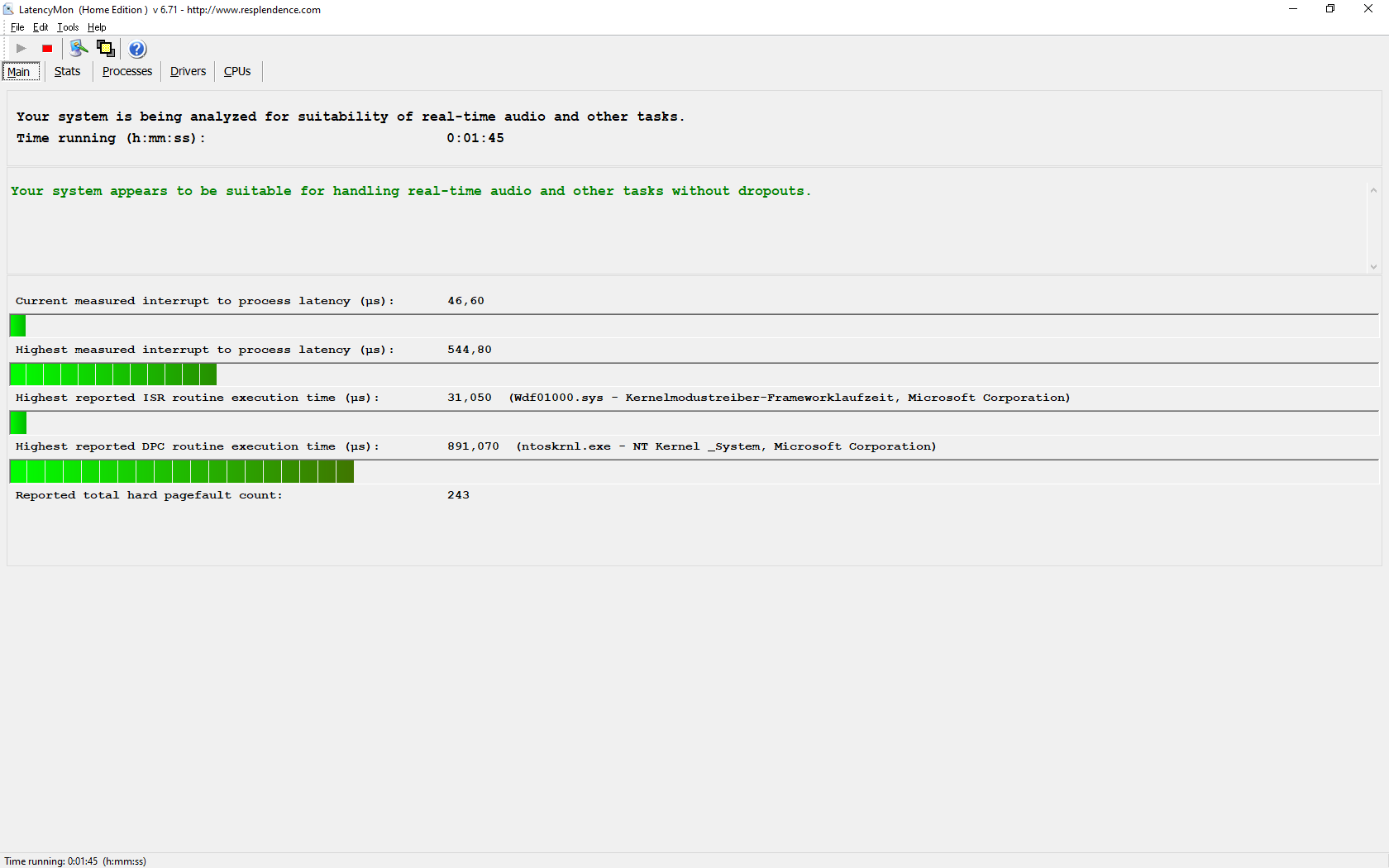Stop the latency monitor with red stop icon
Screen dimensions: 1389x868
coord(47,49)
